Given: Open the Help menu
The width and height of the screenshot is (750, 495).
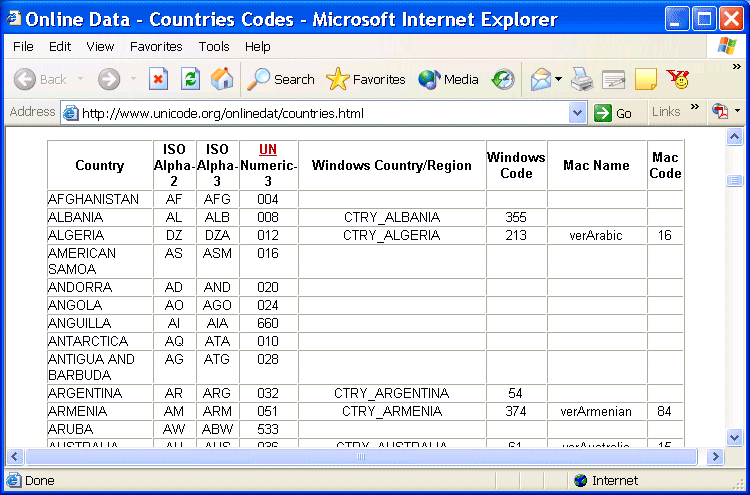Looking at the screenshot, I should (257, 46).
